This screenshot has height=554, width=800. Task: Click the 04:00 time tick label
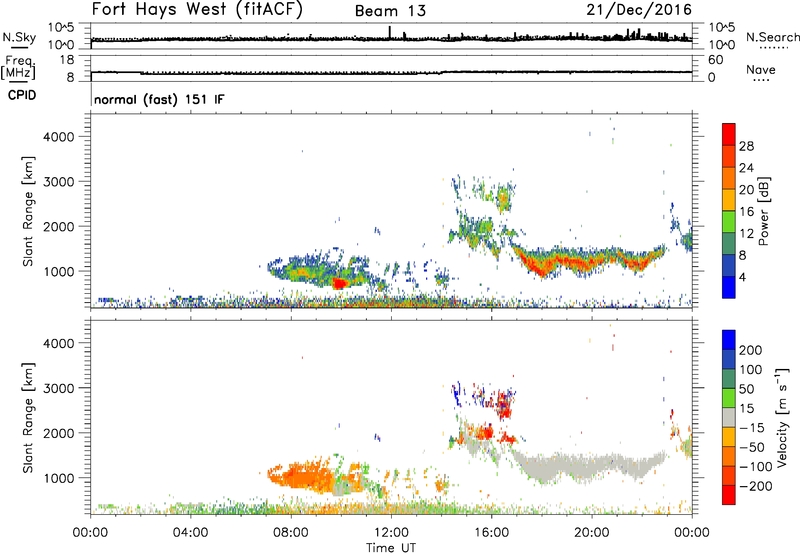coord(190,533)
